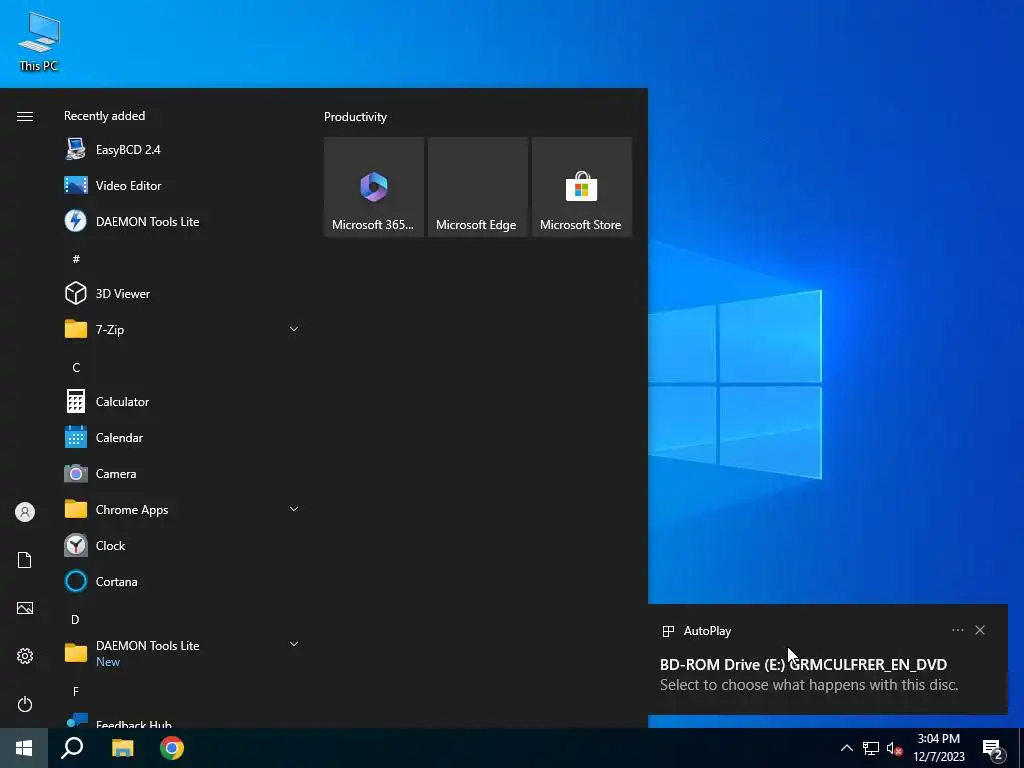Image resolution: width=1024 pixels, height=768 pixels.
Task: Open Feedback Hub app
Action: point(182,720)
